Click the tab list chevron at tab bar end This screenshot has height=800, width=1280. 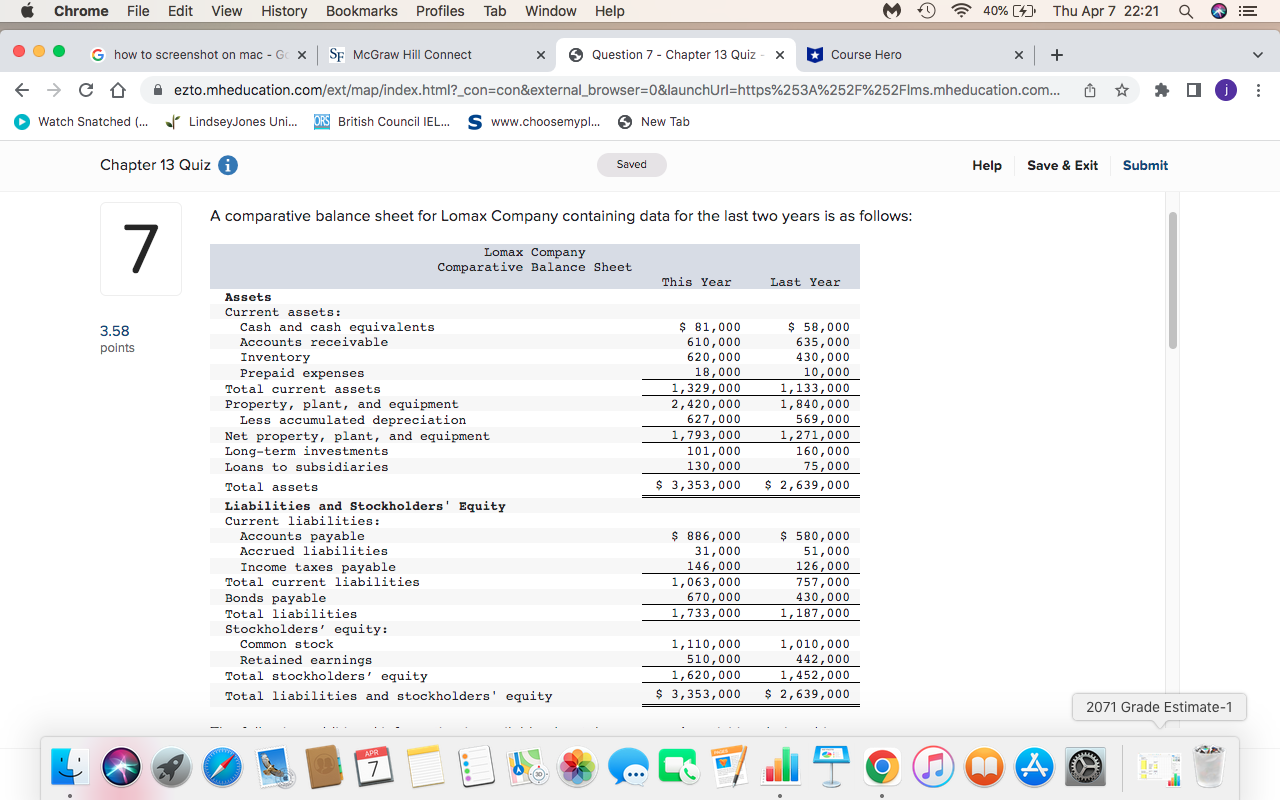coord(1257,55)
